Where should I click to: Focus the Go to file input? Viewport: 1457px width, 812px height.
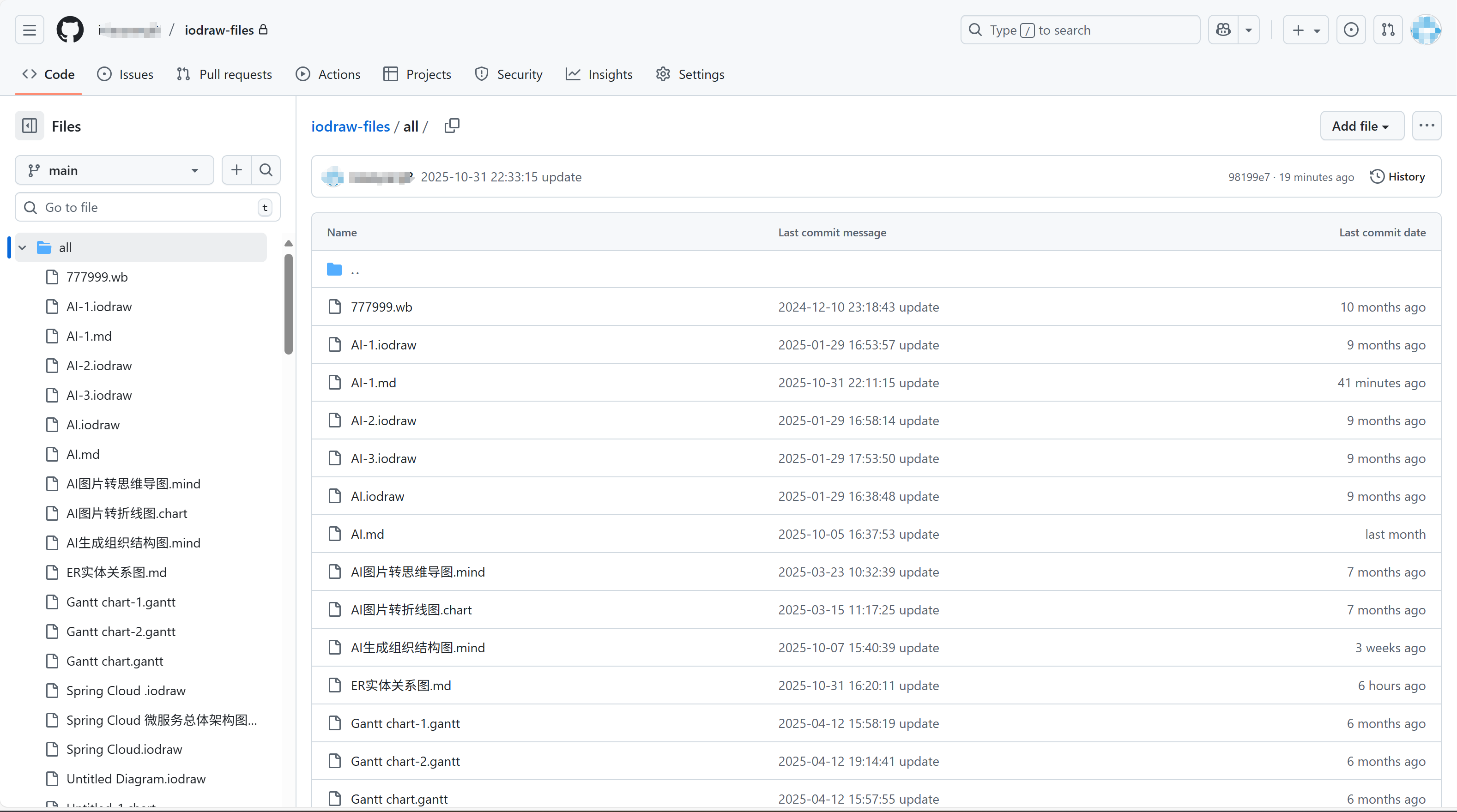coord(147,208)
